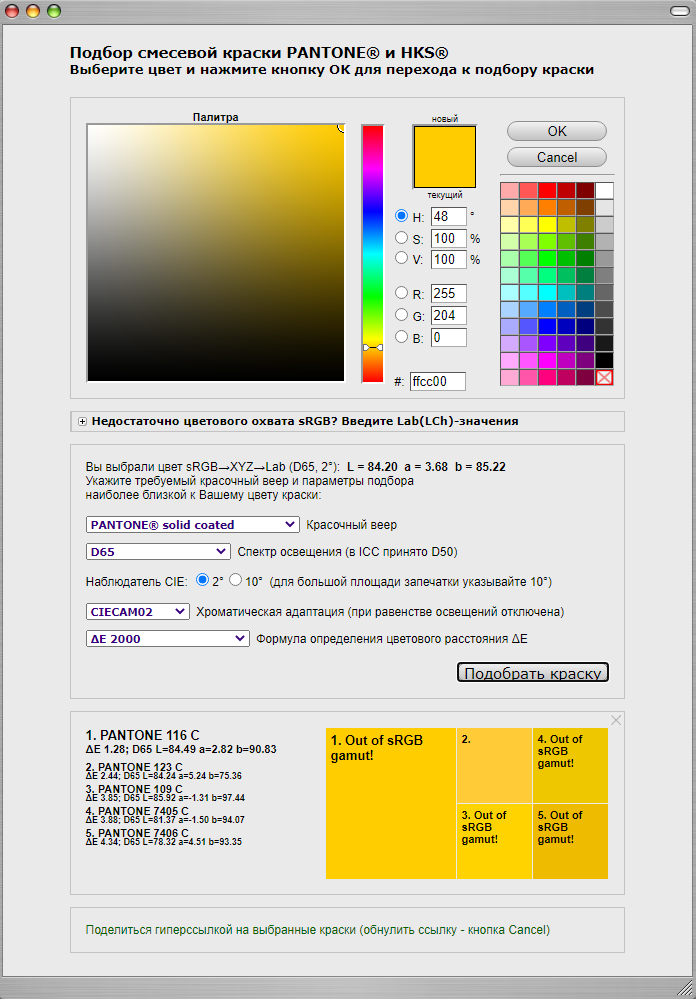The height and width of the screenshot is (999, 696).
Task: Open the CIECAM02 chromatic adaptation dropdown
Action: pyautogui.click(x=138, y=611)
